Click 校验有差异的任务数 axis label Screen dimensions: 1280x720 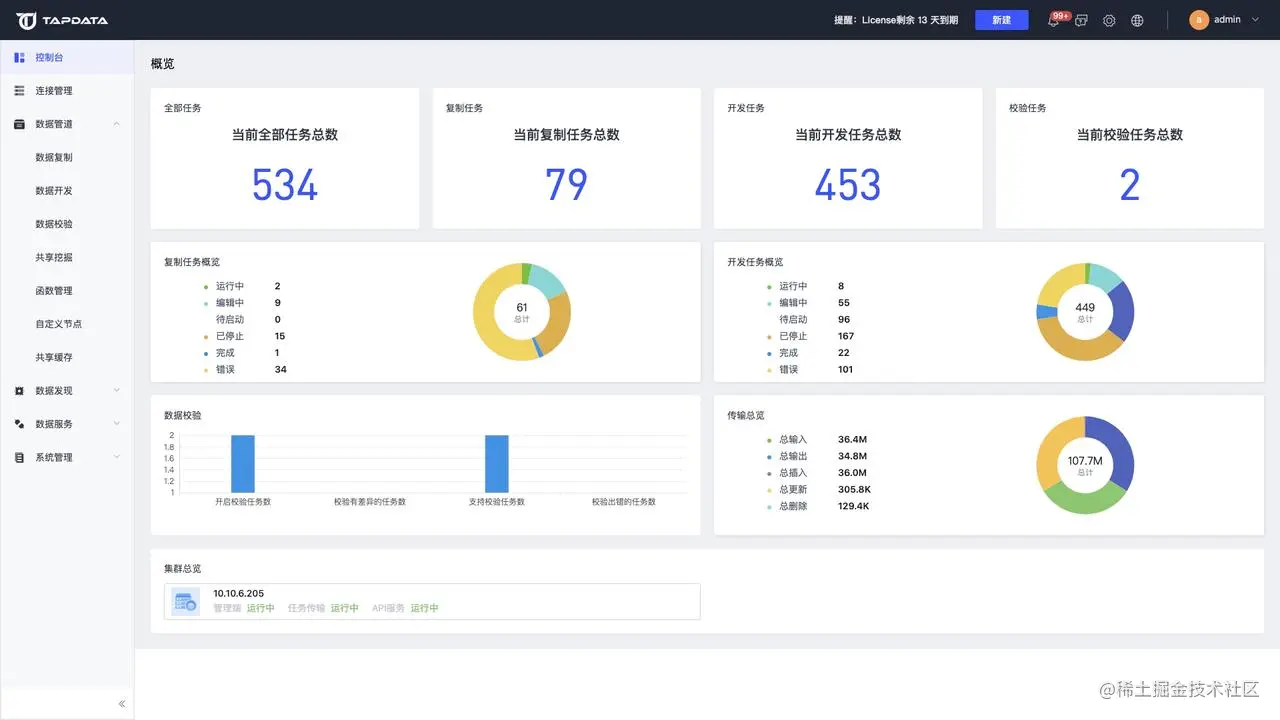(370, 502)
